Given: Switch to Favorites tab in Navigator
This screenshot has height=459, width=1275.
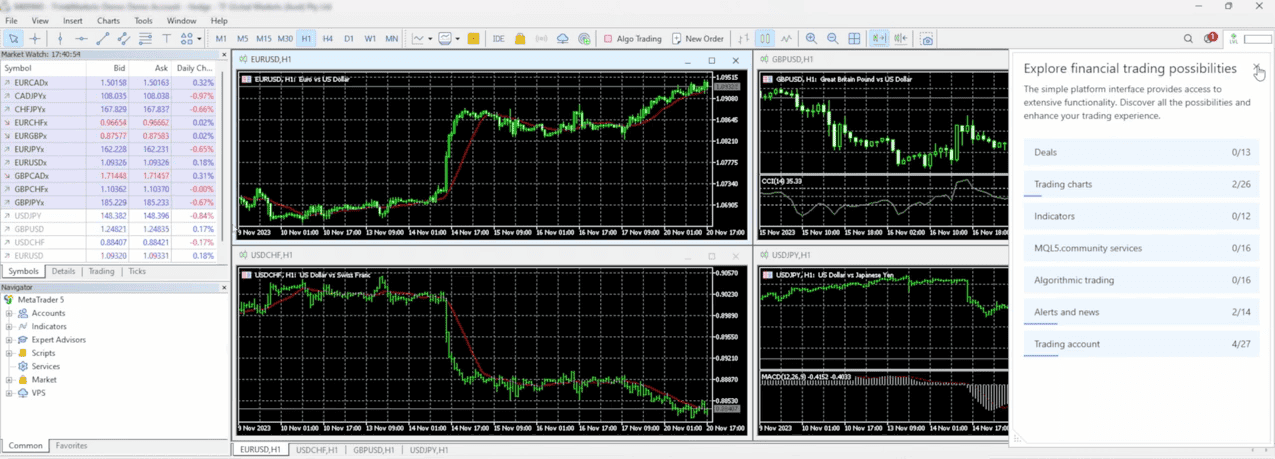Looking at the screenshot, I should pos(71,446).
